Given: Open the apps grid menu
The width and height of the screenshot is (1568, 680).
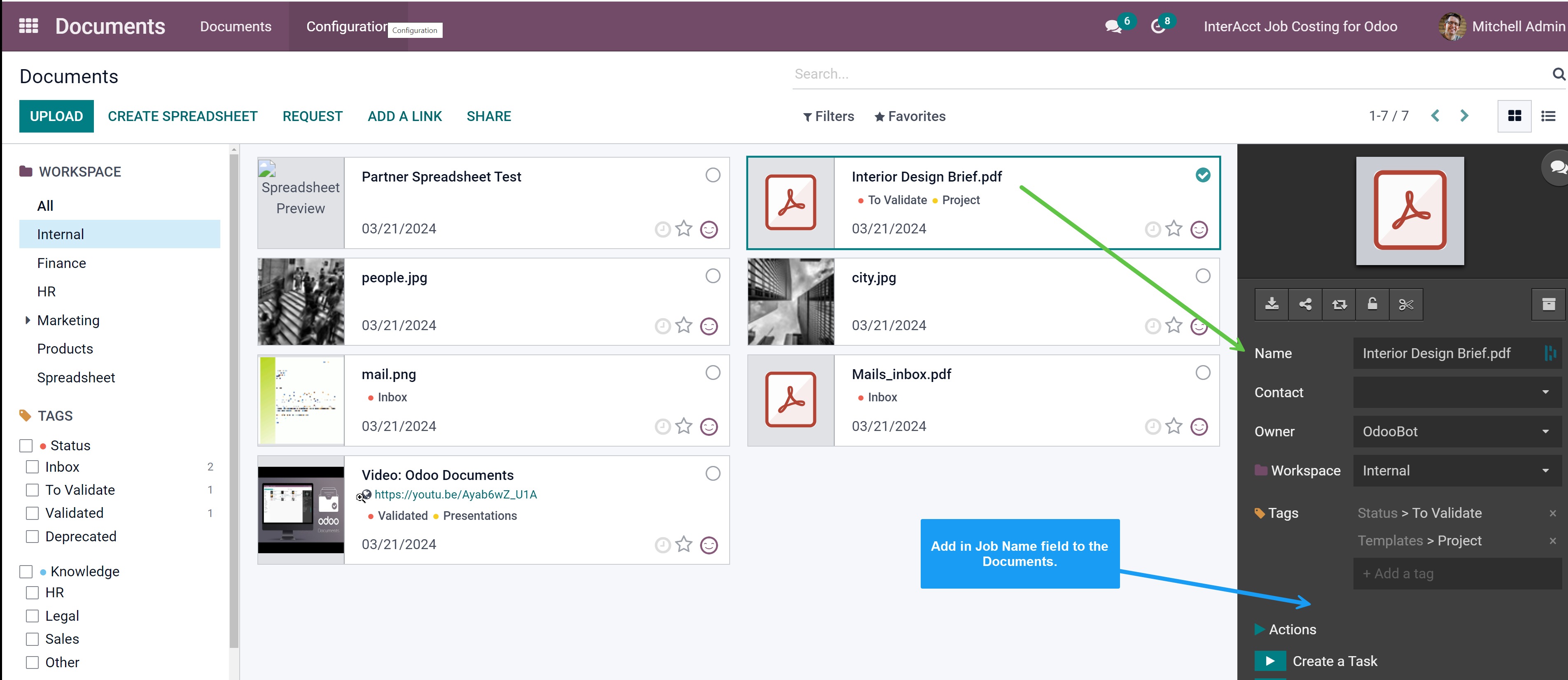Looking at the screenshot, I should tap(28, 26).
